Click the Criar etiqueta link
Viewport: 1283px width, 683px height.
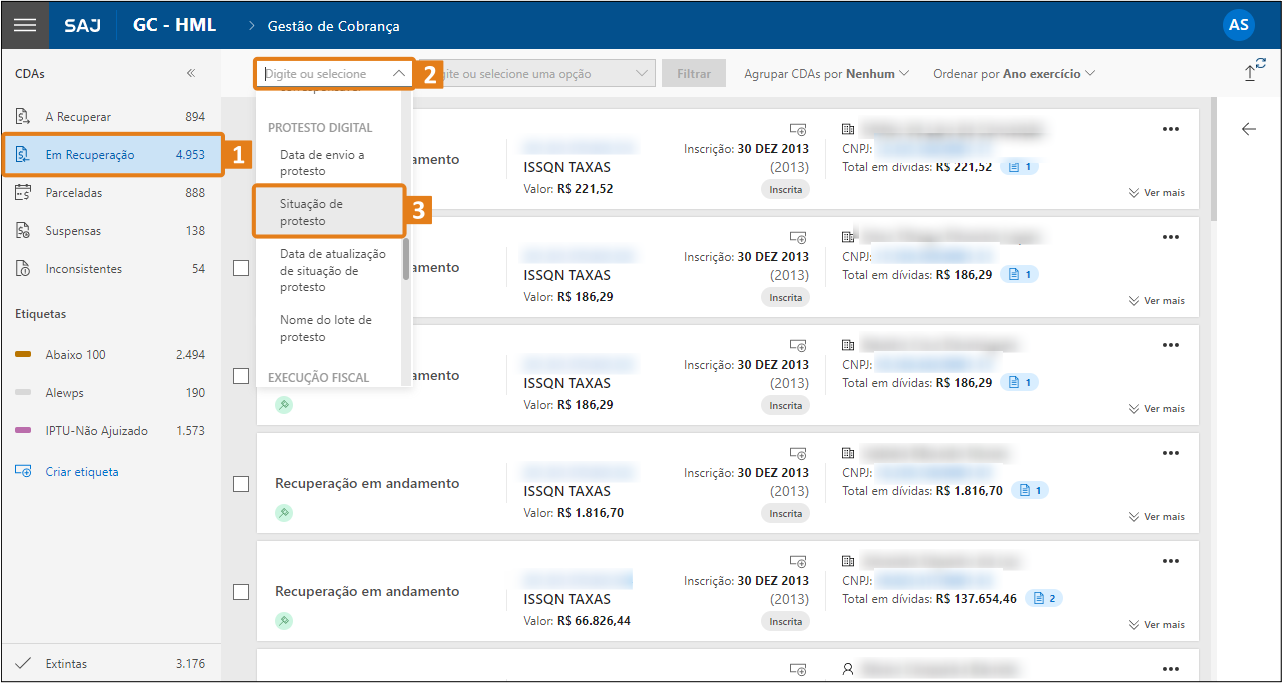tap(82, 472)
